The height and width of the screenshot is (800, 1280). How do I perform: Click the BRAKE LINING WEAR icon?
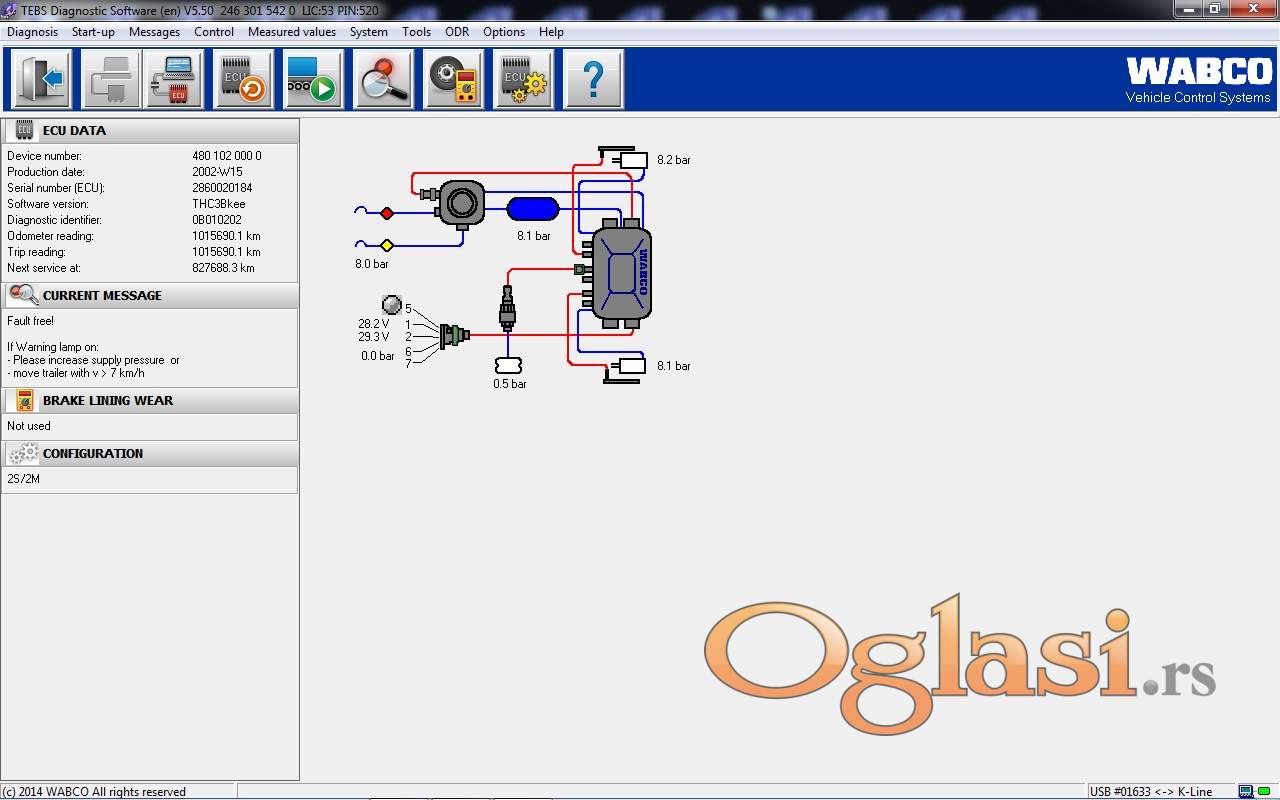click(x=24, y=400)
